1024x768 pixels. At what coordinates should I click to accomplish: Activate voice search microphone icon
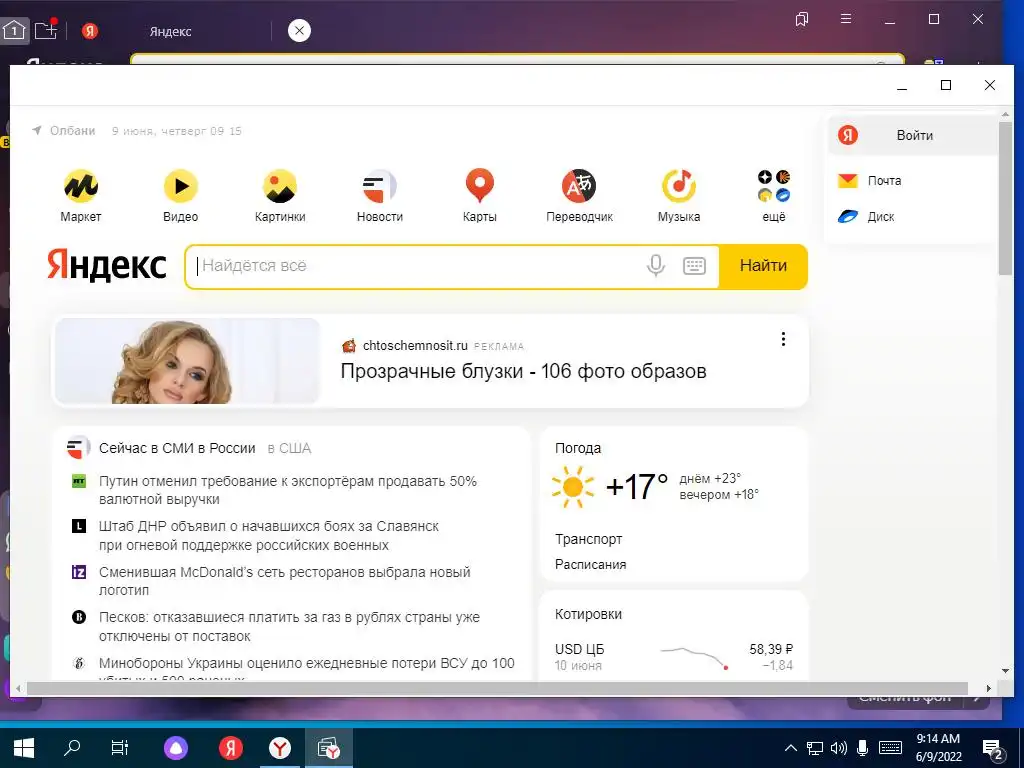656,266
